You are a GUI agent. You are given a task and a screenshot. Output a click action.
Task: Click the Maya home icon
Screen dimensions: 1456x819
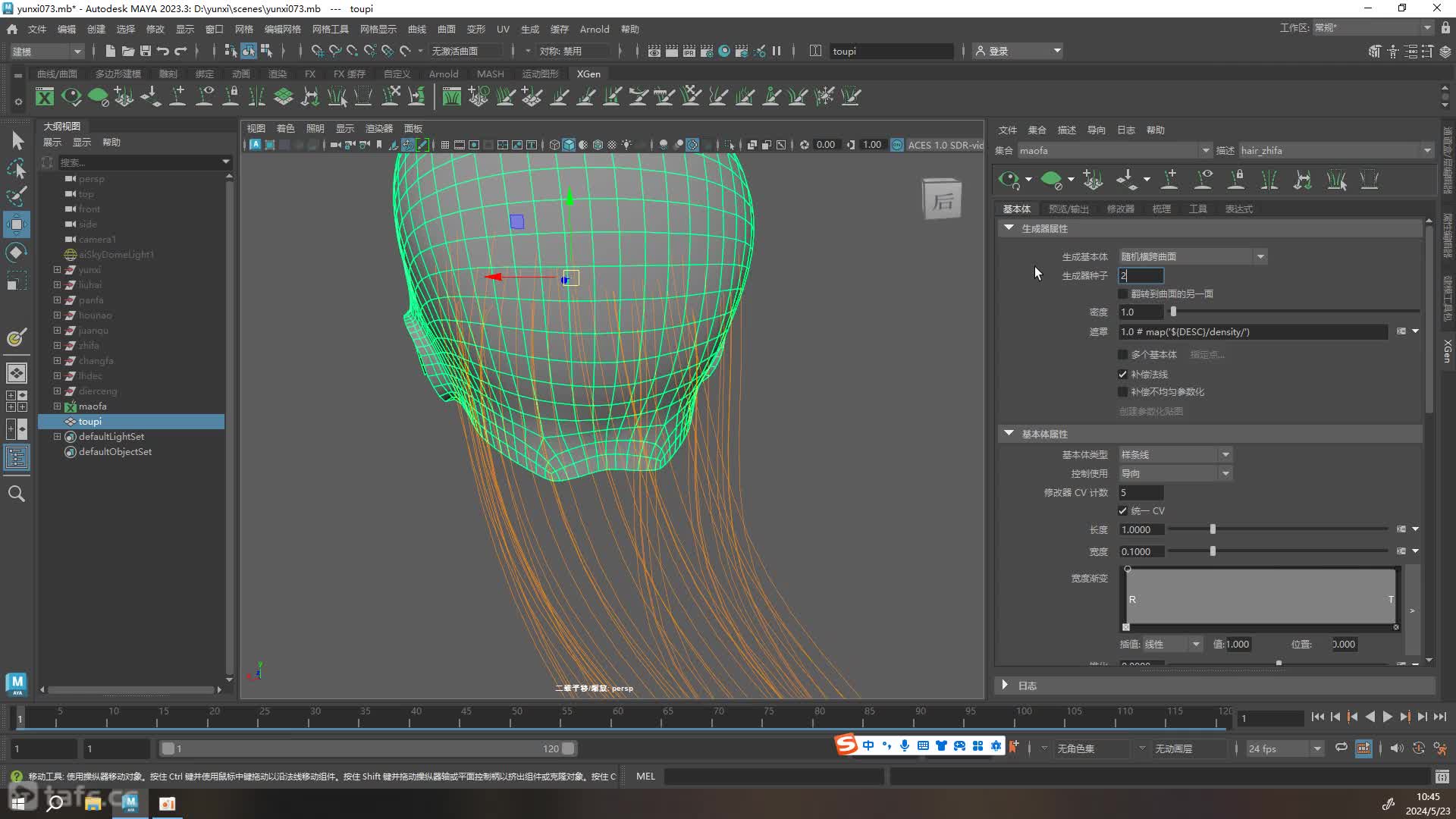12,29
